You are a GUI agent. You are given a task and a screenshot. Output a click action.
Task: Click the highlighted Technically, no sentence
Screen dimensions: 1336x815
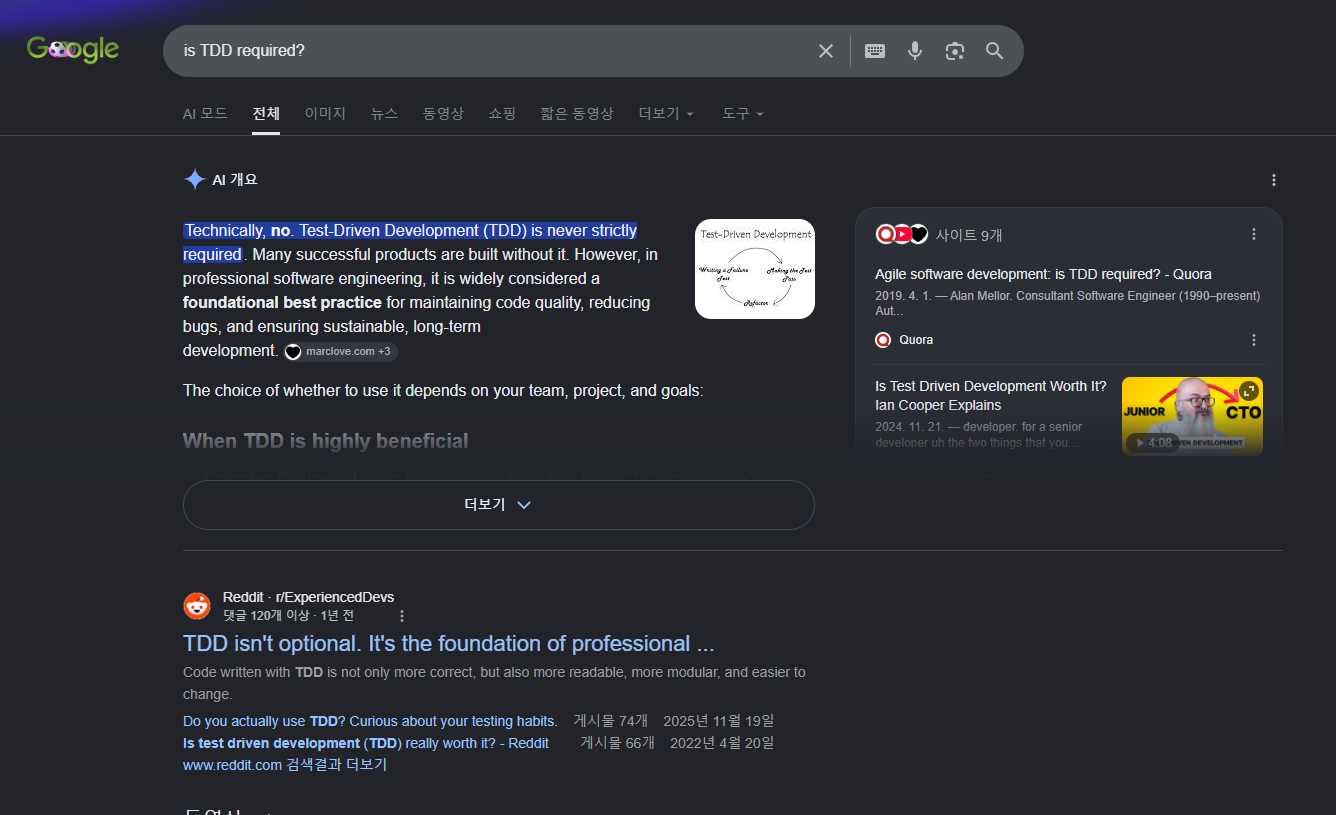(x=410, y=242)
